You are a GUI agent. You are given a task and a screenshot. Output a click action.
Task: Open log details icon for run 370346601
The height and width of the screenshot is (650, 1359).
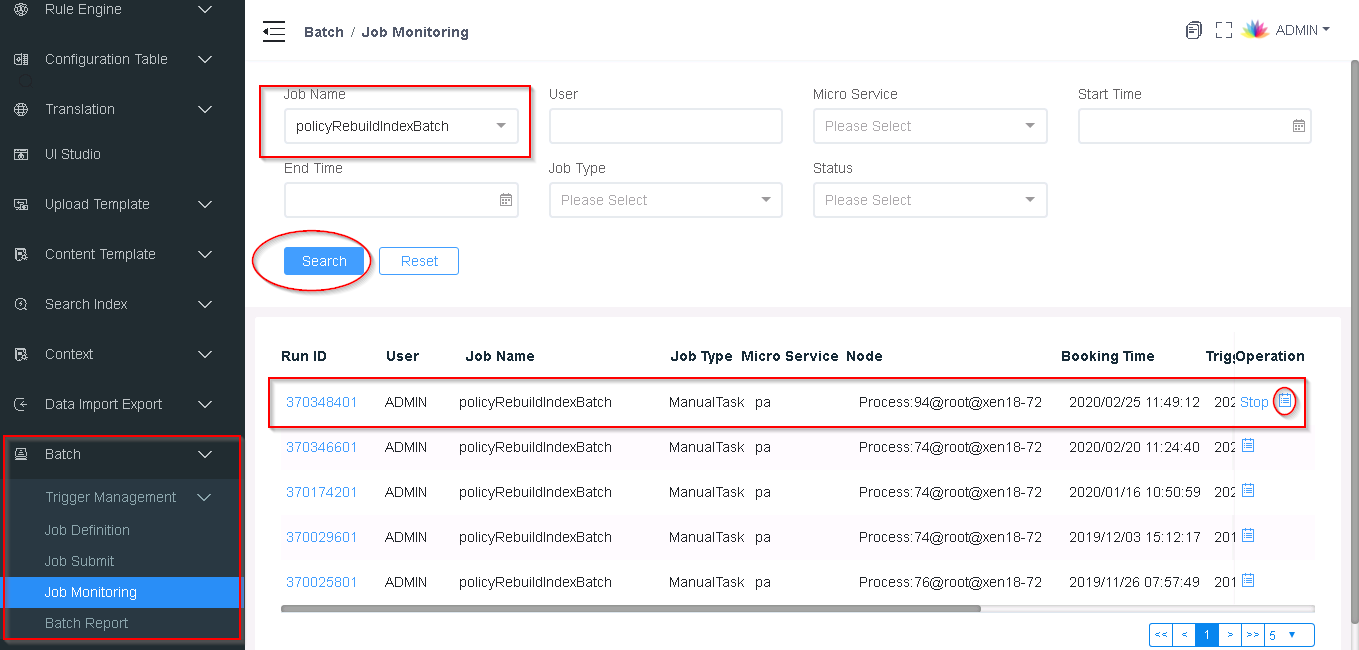point(1248,446)
